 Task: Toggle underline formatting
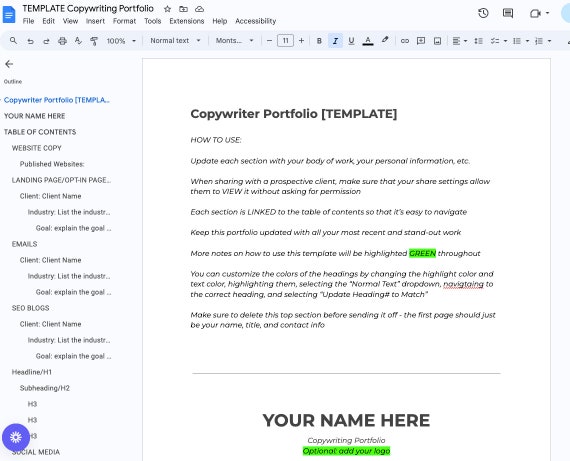tap(351, 41)
